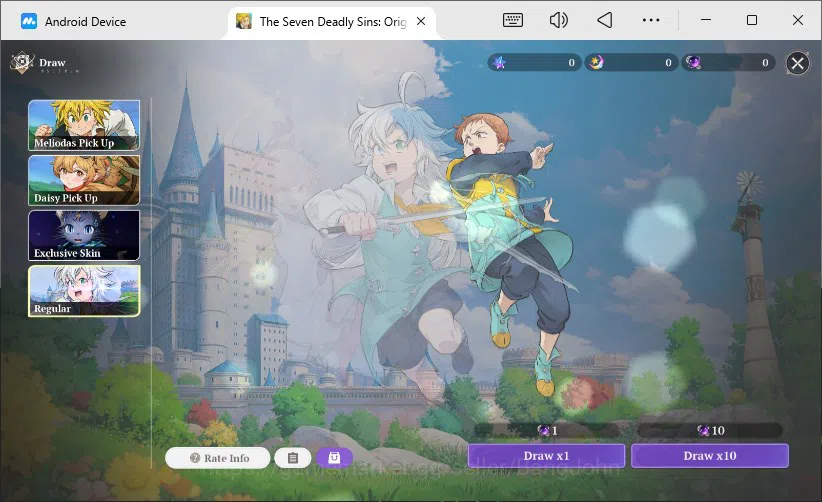Close The Seven Deadly Sins tab

click(x=421, y=21)
